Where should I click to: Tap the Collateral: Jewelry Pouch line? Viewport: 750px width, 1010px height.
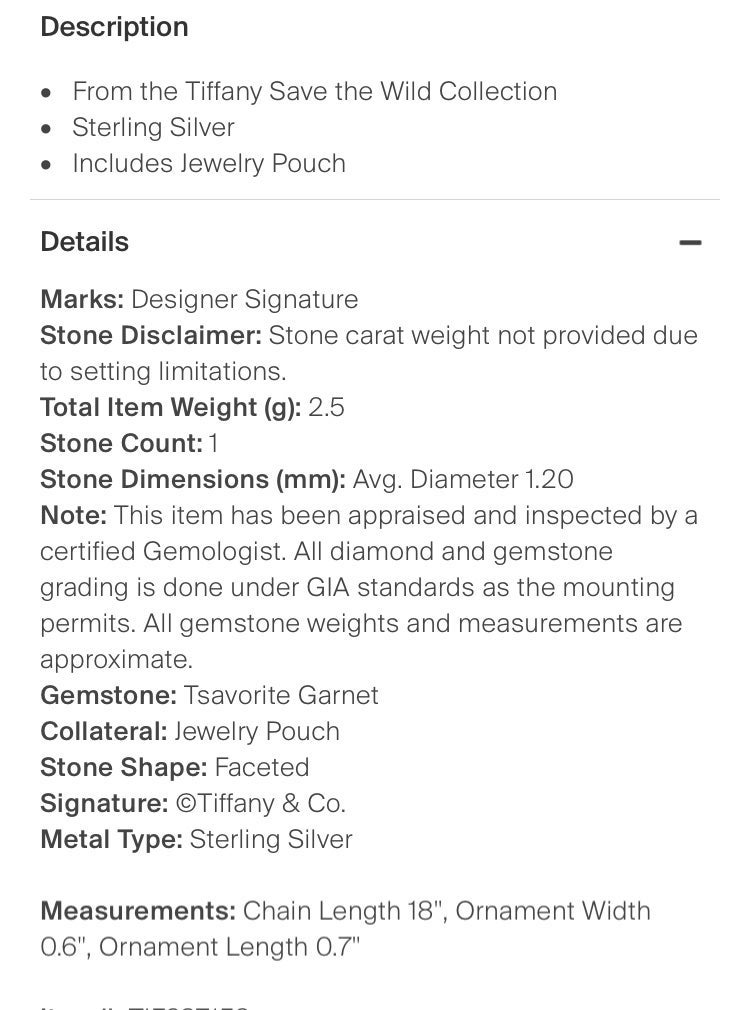tap(189, 732)
